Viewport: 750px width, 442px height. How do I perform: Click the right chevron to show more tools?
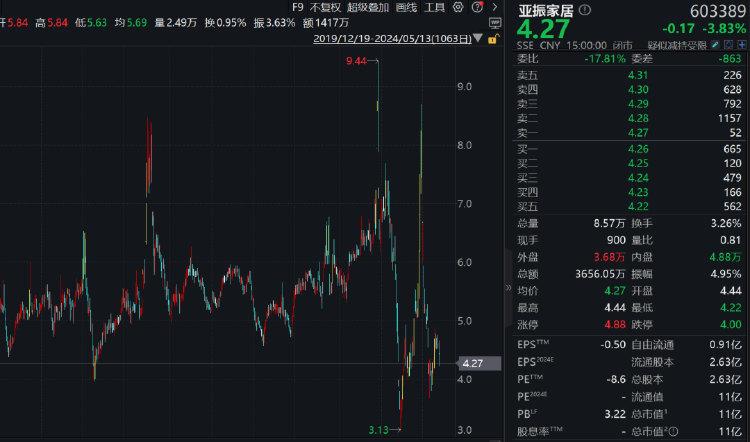[495, 7]
